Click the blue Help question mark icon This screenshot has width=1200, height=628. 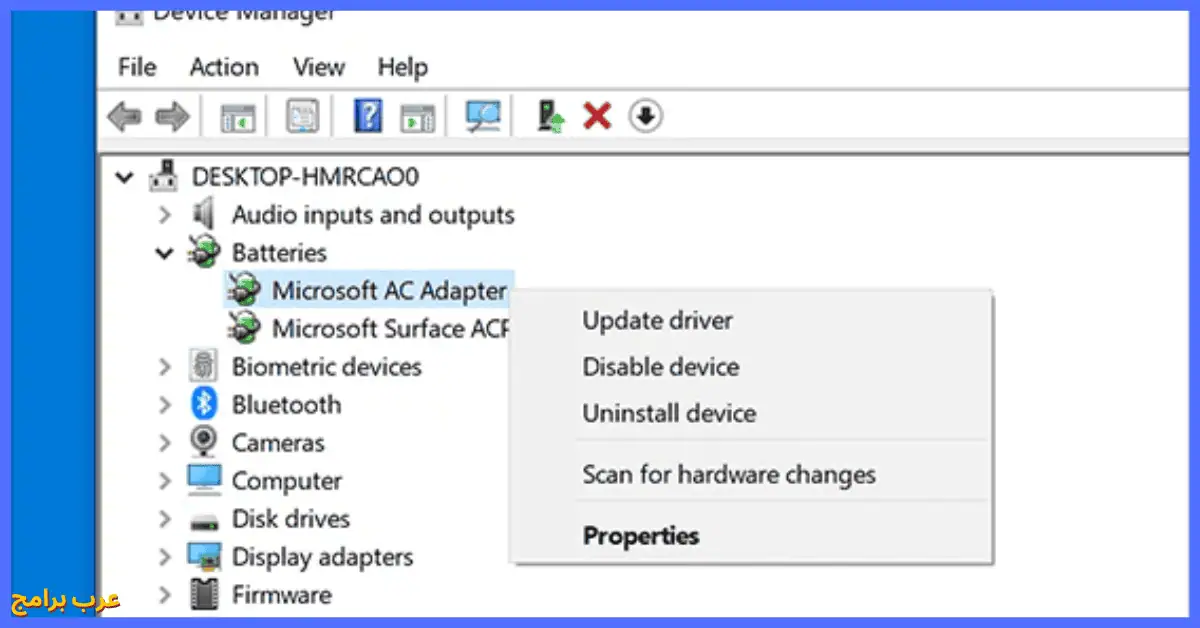pos(368,117)
